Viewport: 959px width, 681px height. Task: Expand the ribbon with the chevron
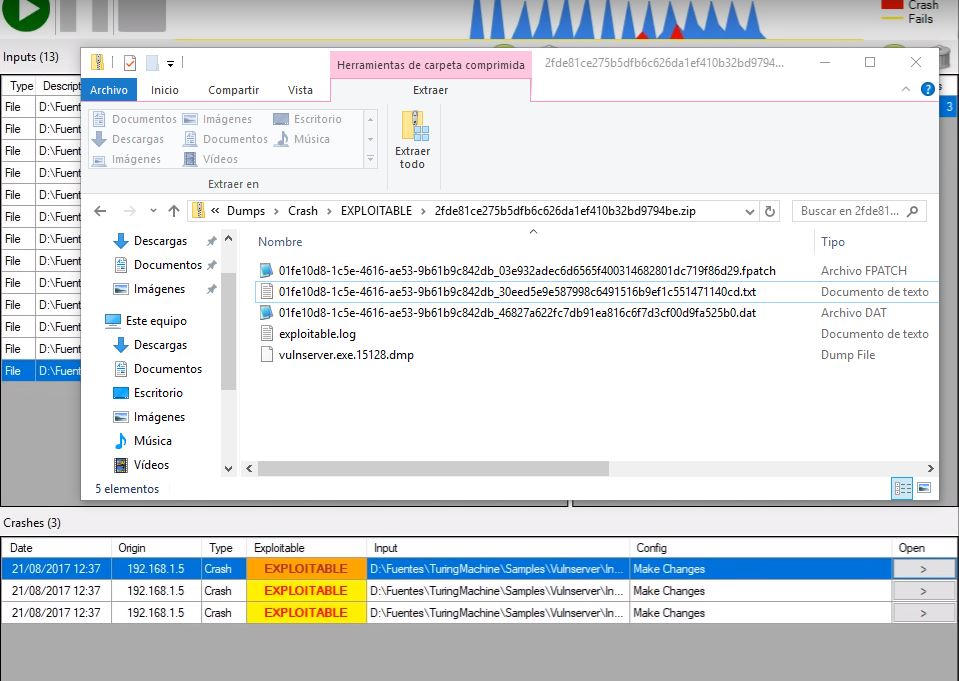coord(906,90)
